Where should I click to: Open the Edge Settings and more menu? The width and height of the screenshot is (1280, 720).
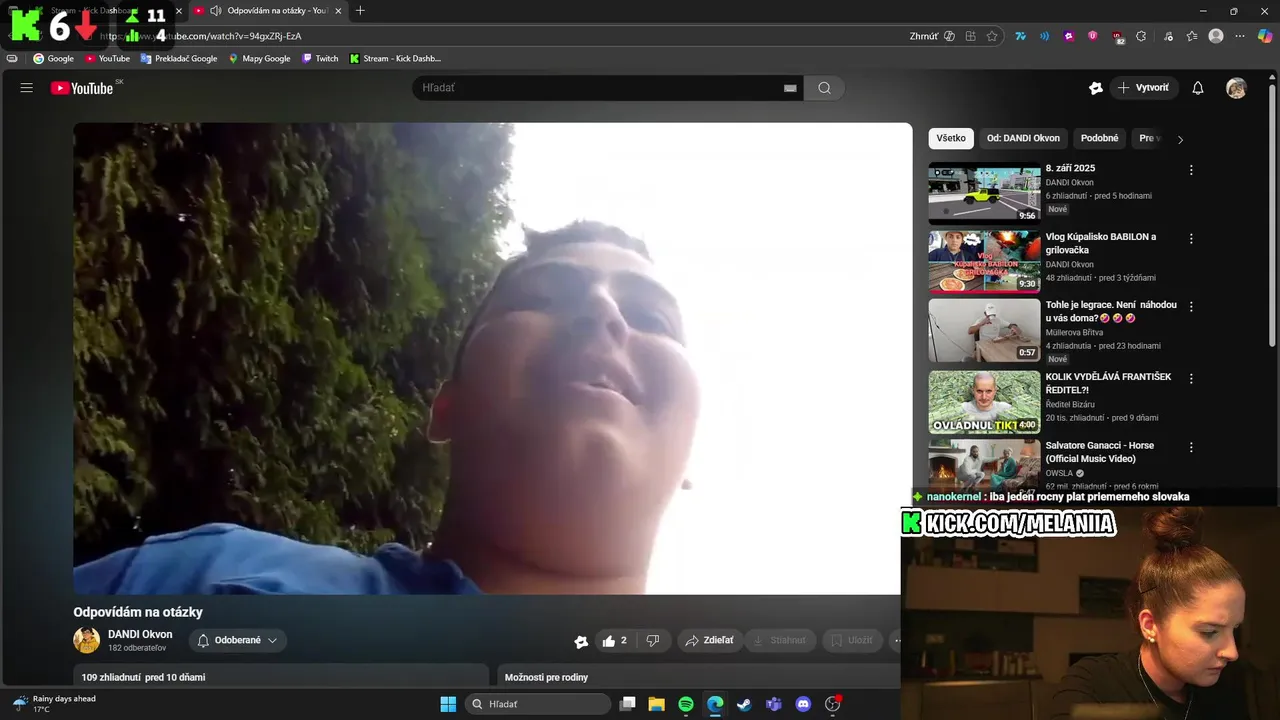point(1240,36)
